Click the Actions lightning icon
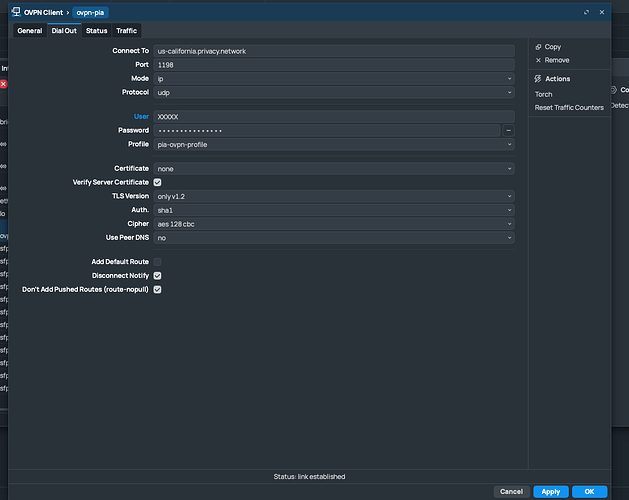This screenshot has width=629, height=500. tap(539, 79)
